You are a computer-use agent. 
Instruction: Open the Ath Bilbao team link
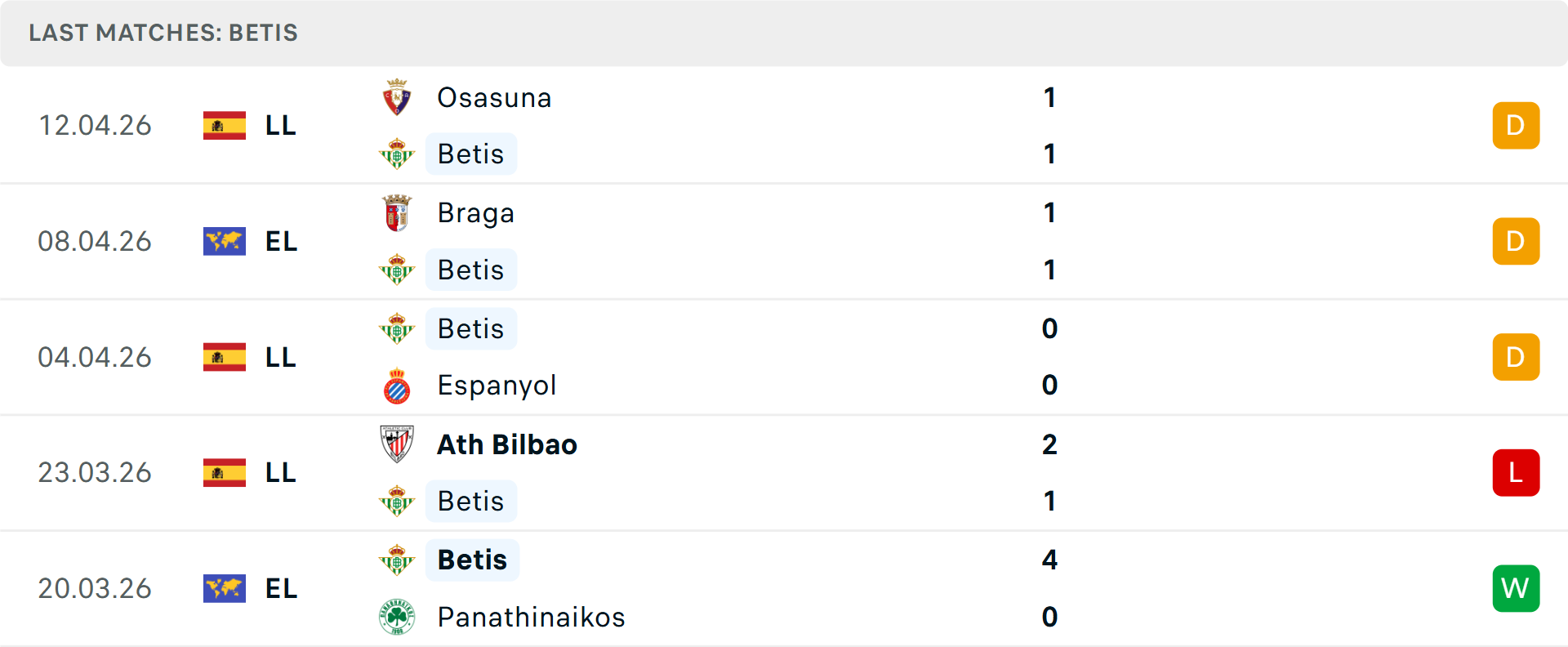(507, 444)
